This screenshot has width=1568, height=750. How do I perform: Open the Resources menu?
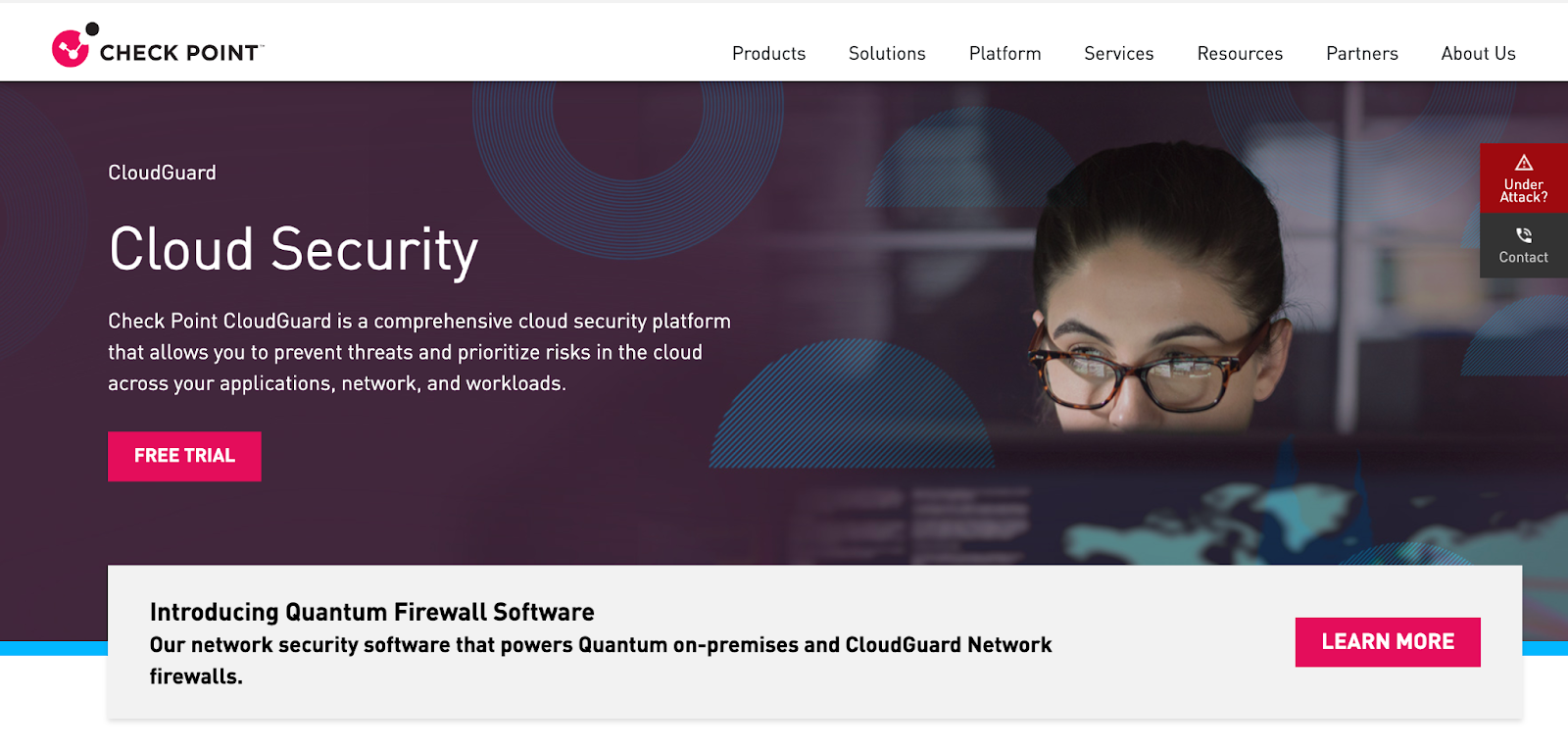(1240, 54)
